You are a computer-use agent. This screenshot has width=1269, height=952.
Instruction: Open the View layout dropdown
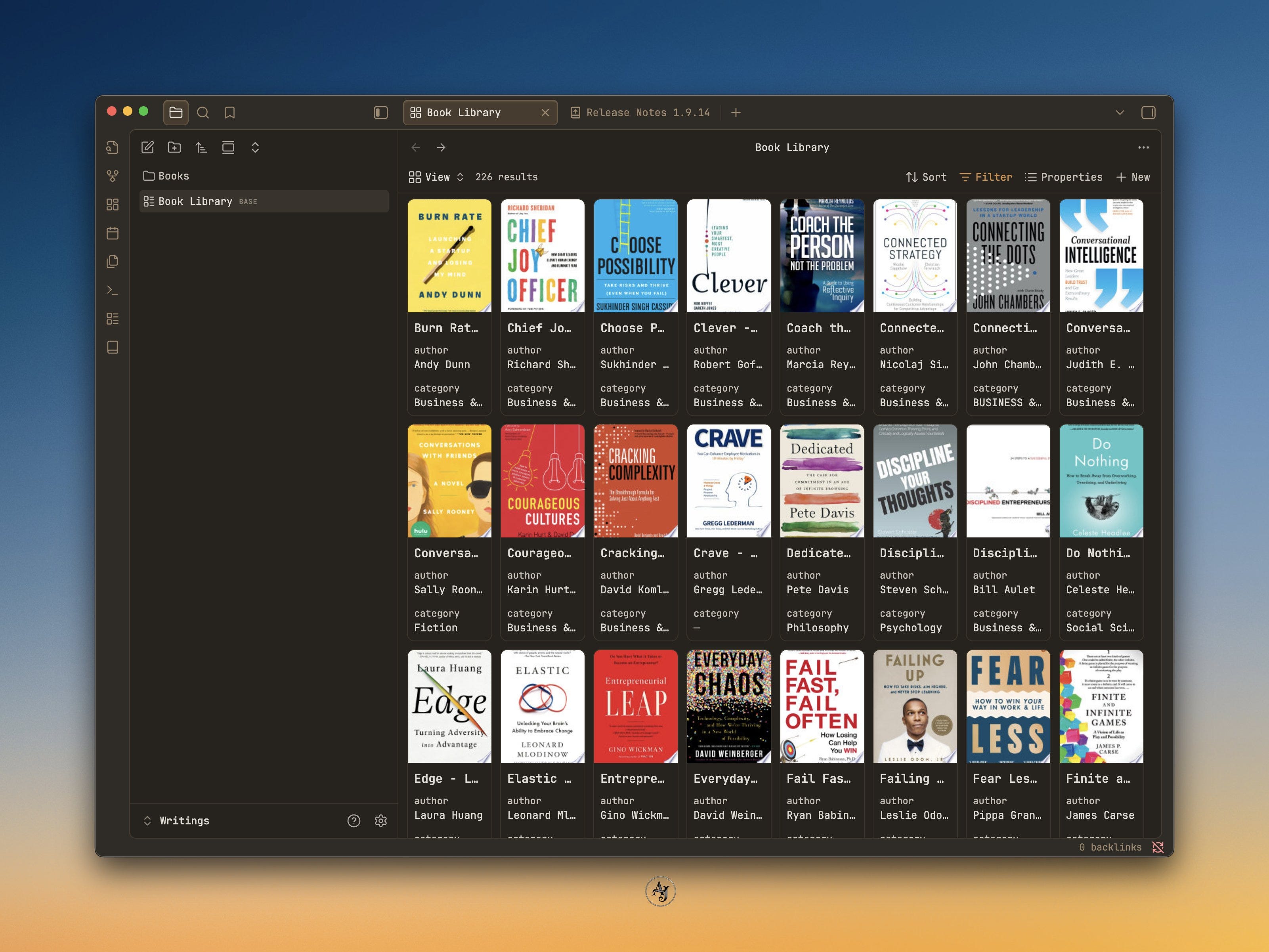coord(436,177)
